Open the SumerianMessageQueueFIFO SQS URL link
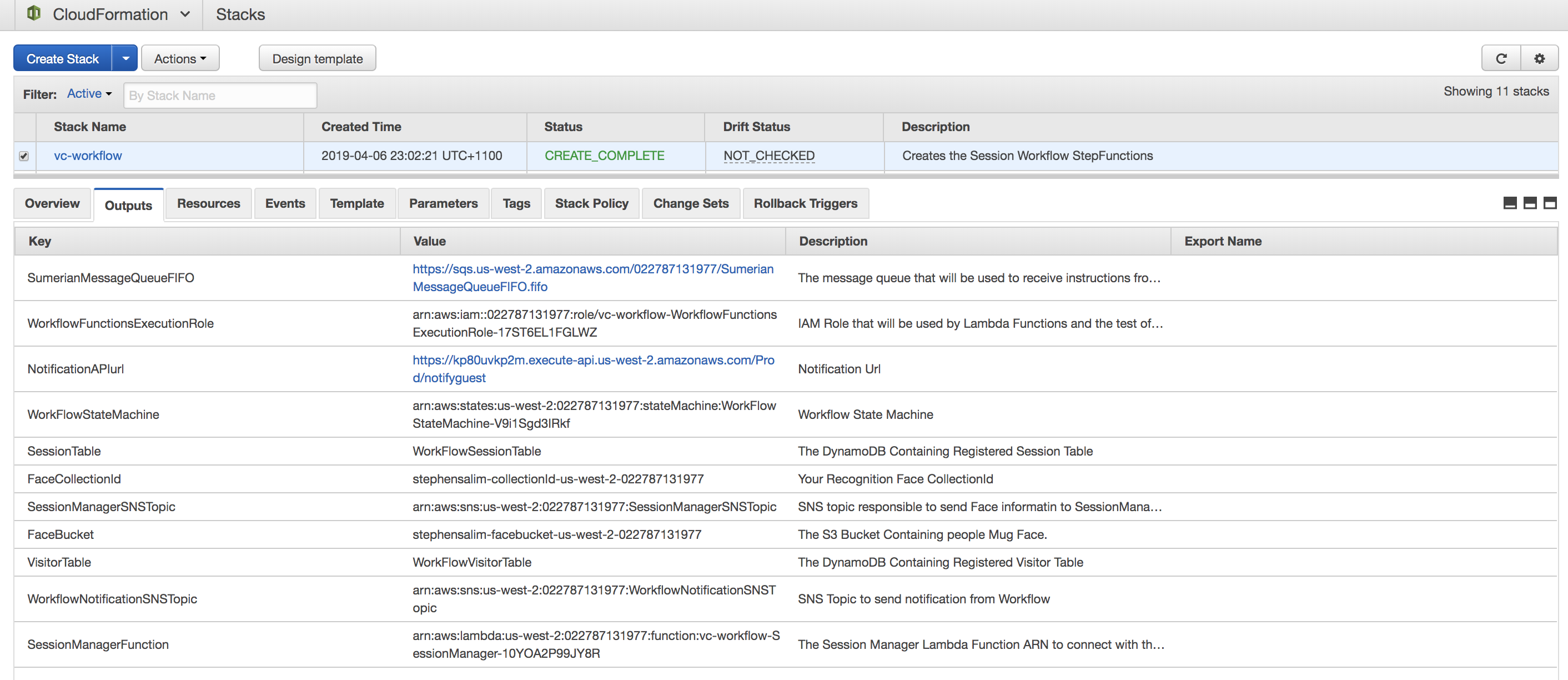This screenshot has width=1568, height=680. click(592, 278)
